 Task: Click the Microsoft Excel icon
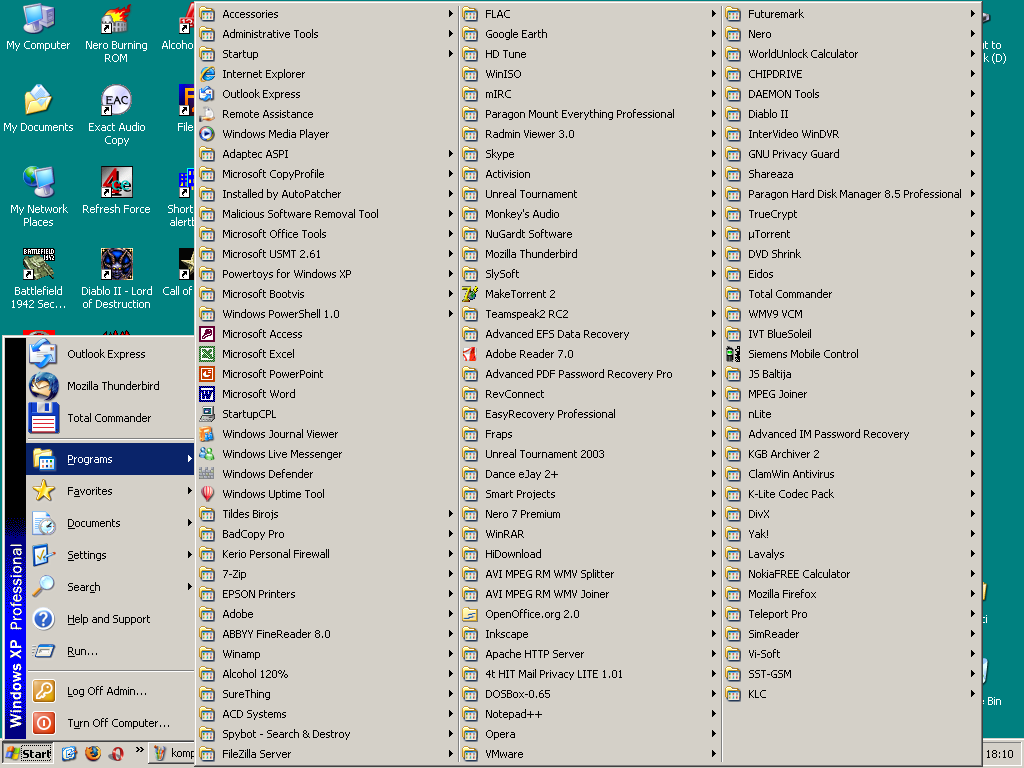tap(207, 354)
